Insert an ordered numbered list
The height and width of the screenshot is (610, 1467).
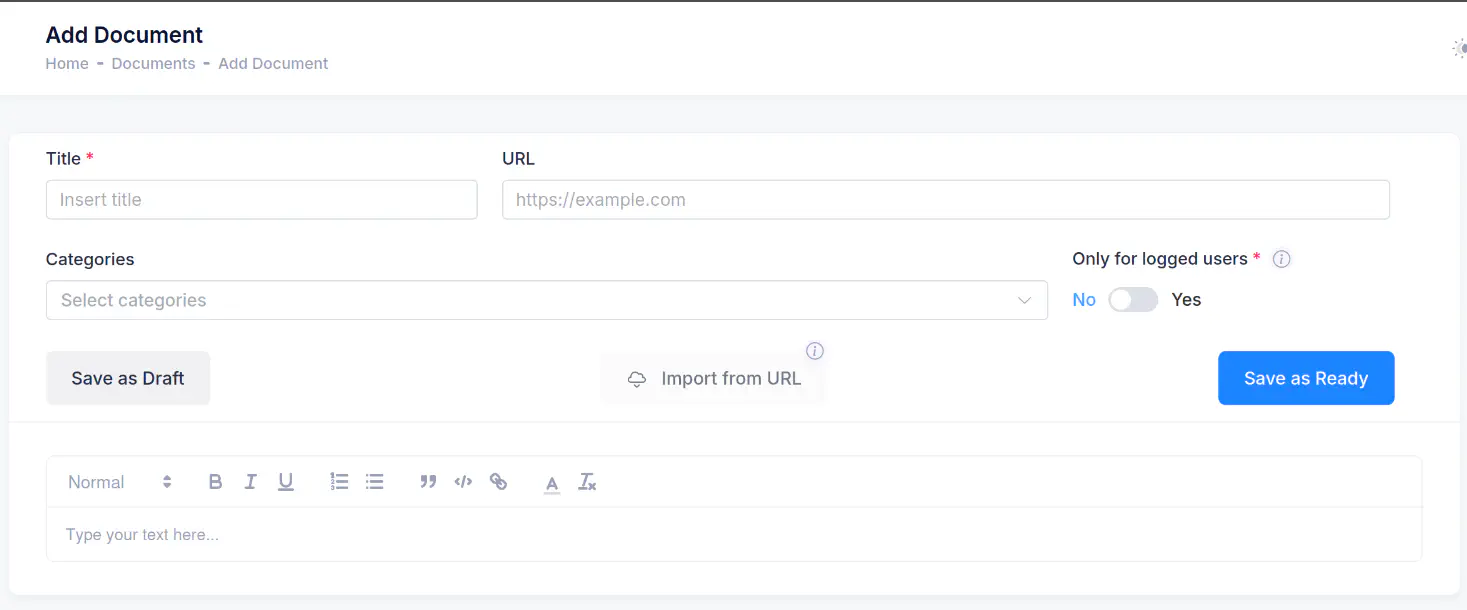[x=339, y=482]
